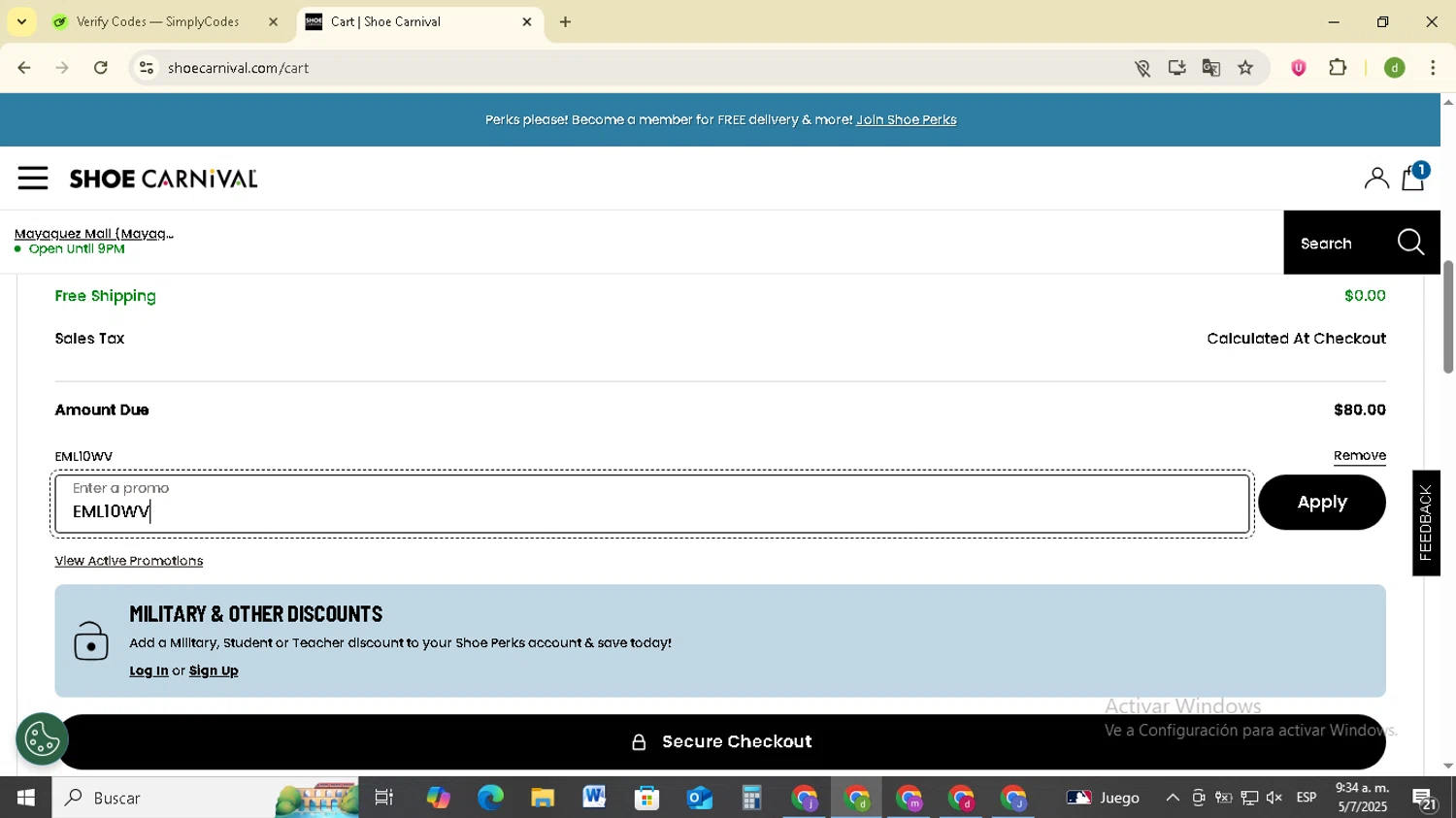Click the search magnifier icon
Viewport: 1456px width, 818px height.
point(1410,243)
